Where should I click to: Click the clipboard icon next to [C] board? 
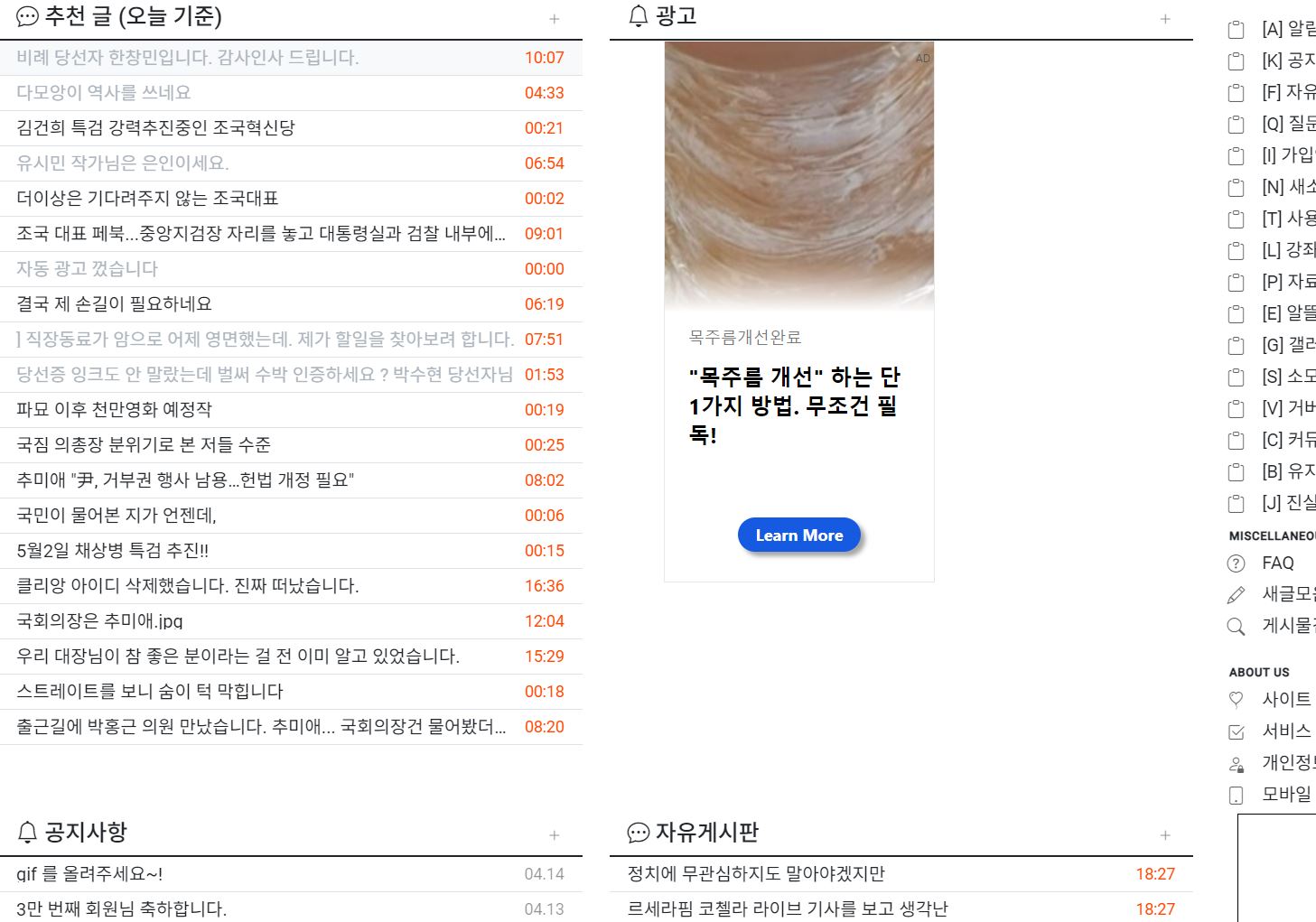point(1237,441)
